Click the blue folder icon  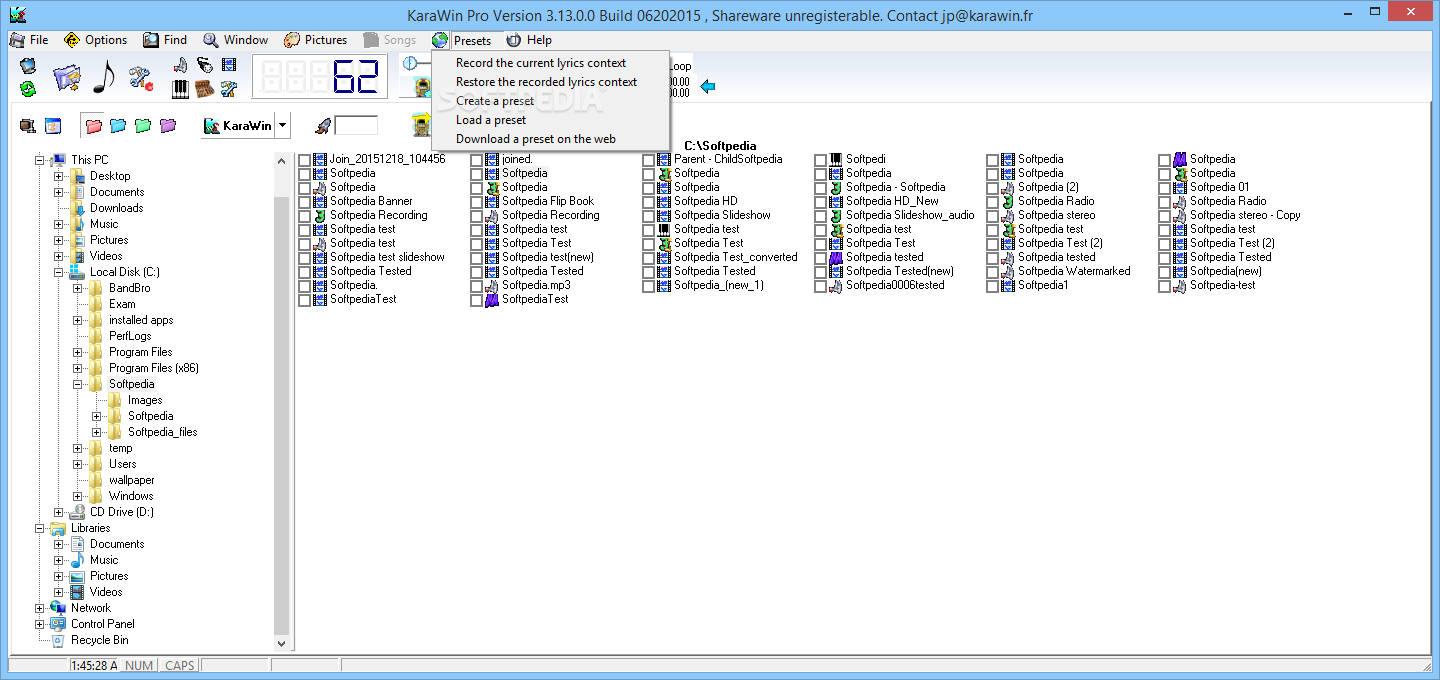click(118, 126)
